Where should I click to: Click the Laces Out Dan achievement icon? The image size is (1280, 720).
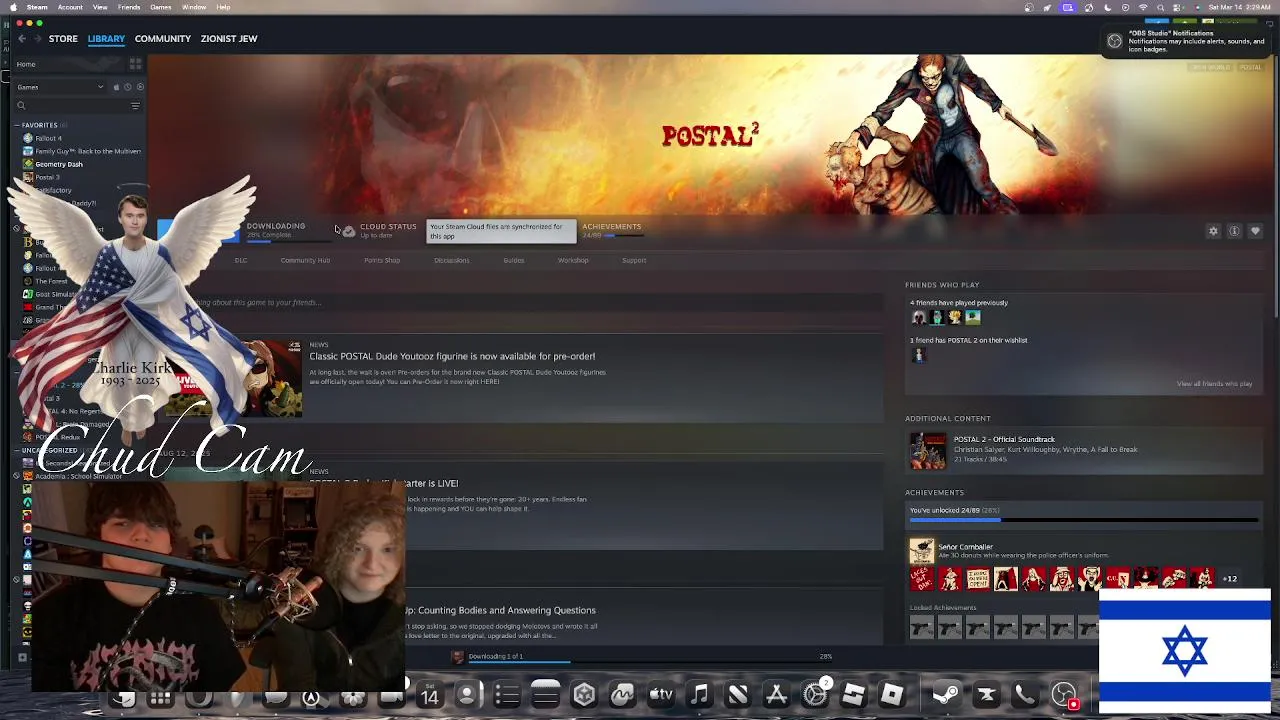point(921,578)
